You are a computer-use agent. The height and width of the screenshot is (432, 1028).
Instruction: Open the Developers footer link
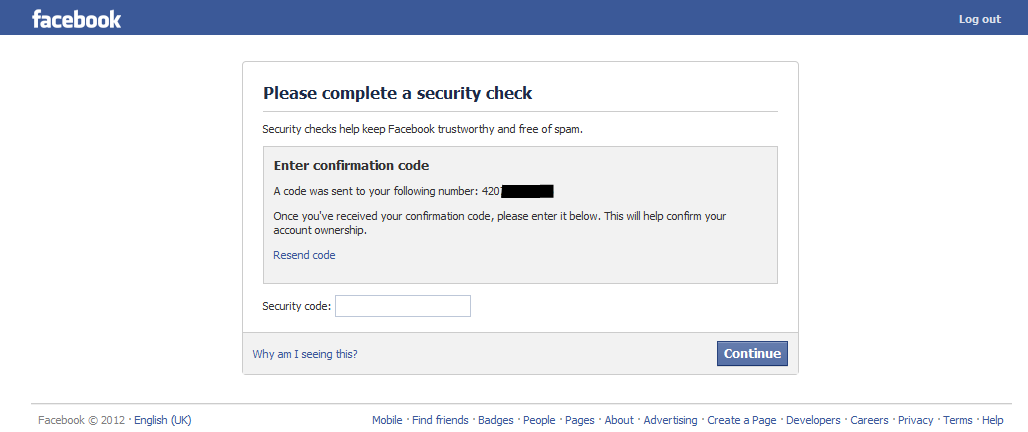point(813,420)
